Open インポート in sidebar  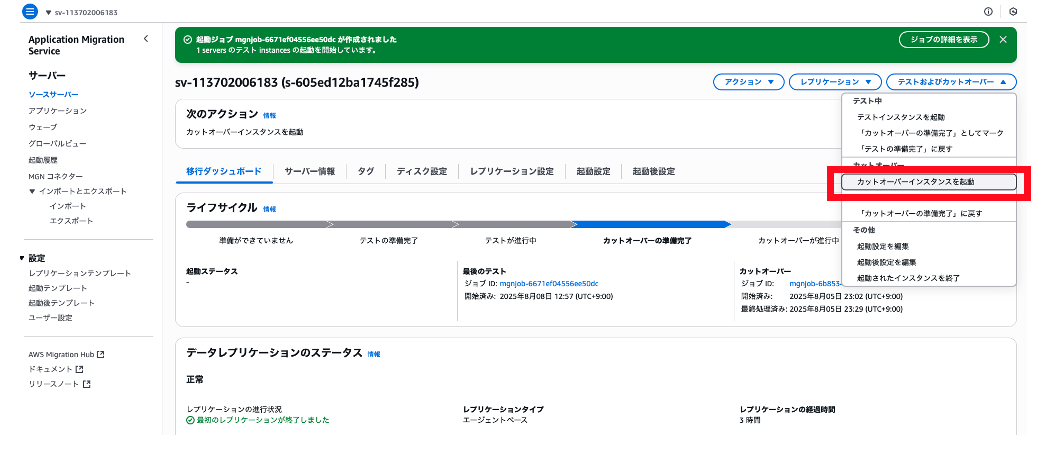click(x=67, y=206)
